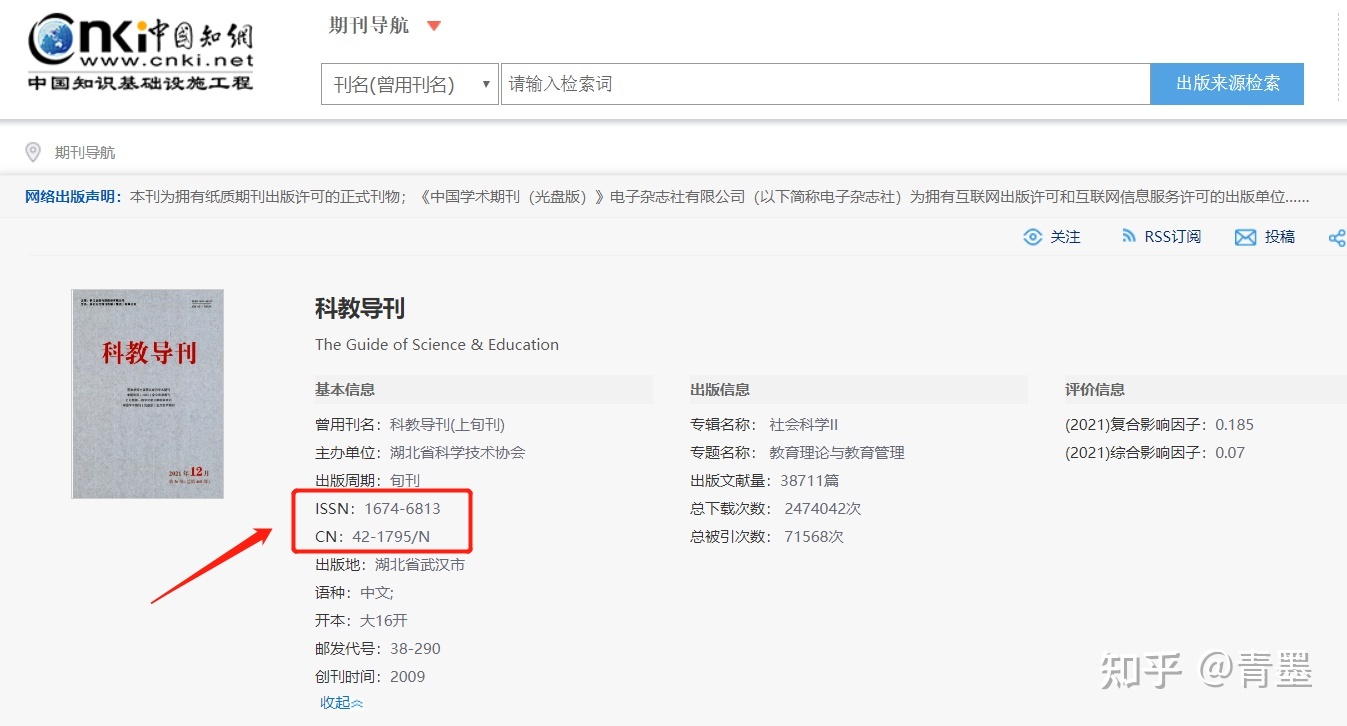Click the 主办单位 value 湖北省科学技术协会
The image size is (1347, 726).
pyautogui.click(x=457, y=453)
